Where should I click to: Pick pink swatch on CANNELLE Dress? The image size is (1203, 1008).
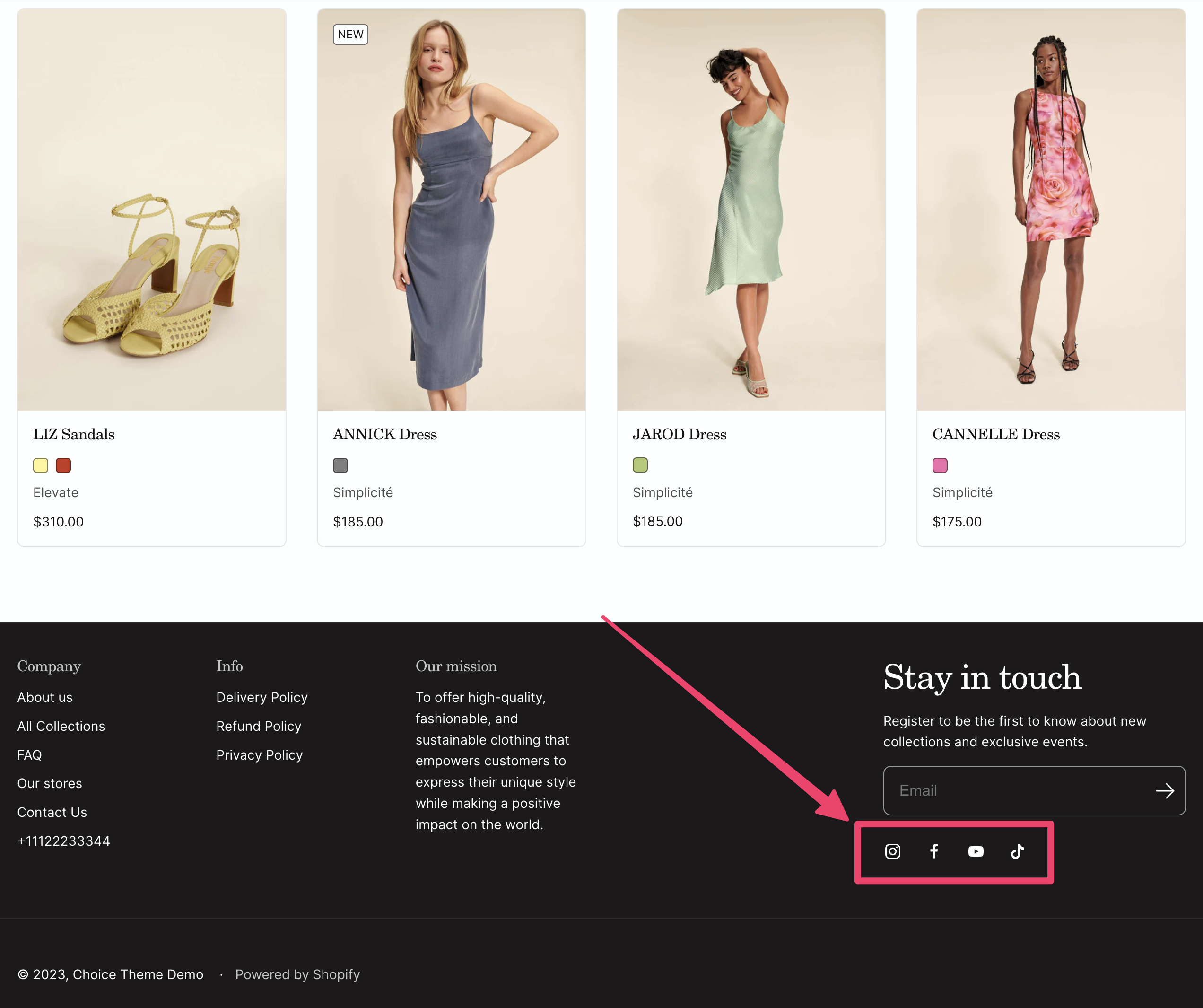[x=940, y=465]
